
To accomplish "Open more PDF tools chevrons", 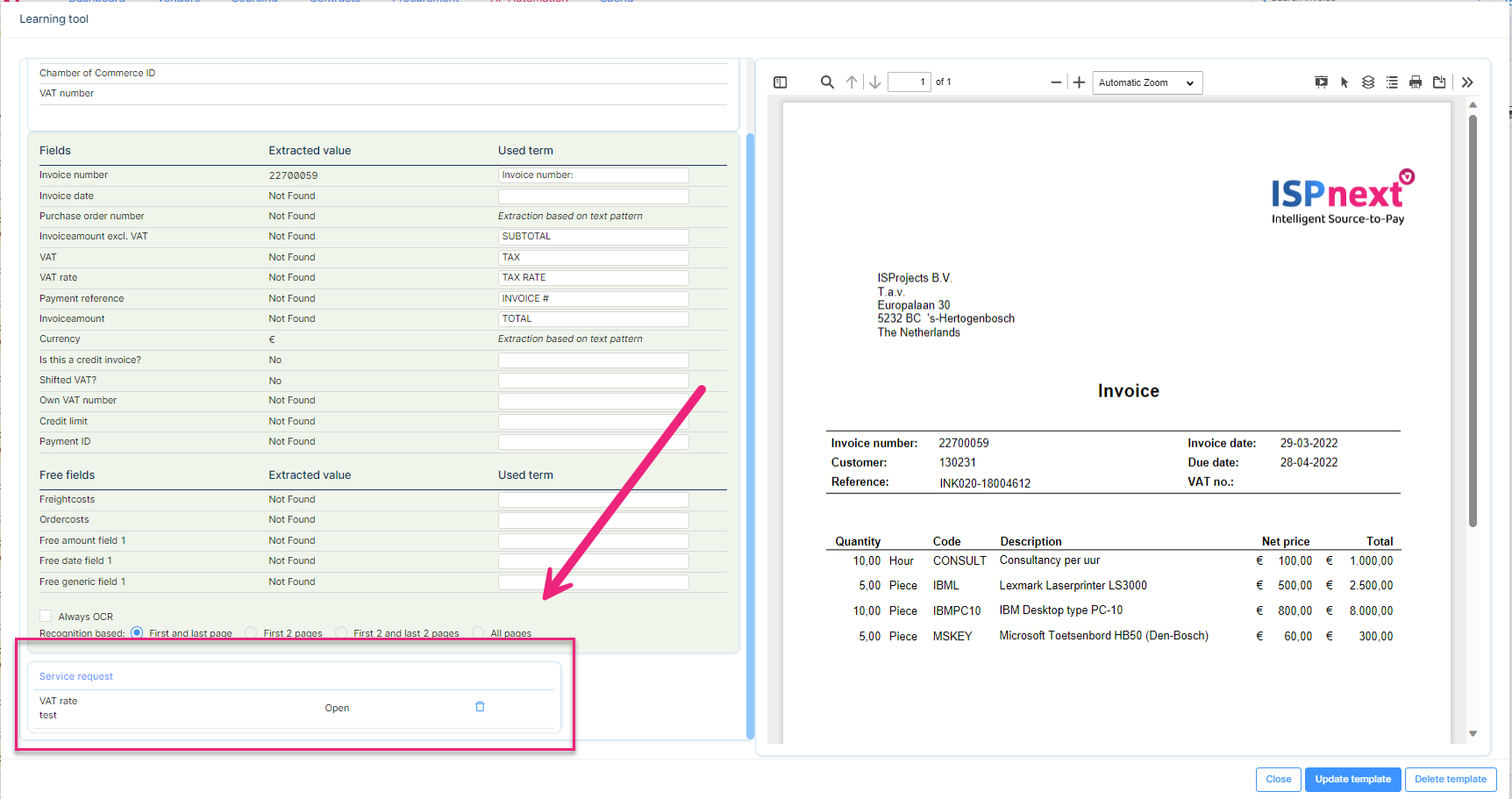I will (x=1467, y=82).
